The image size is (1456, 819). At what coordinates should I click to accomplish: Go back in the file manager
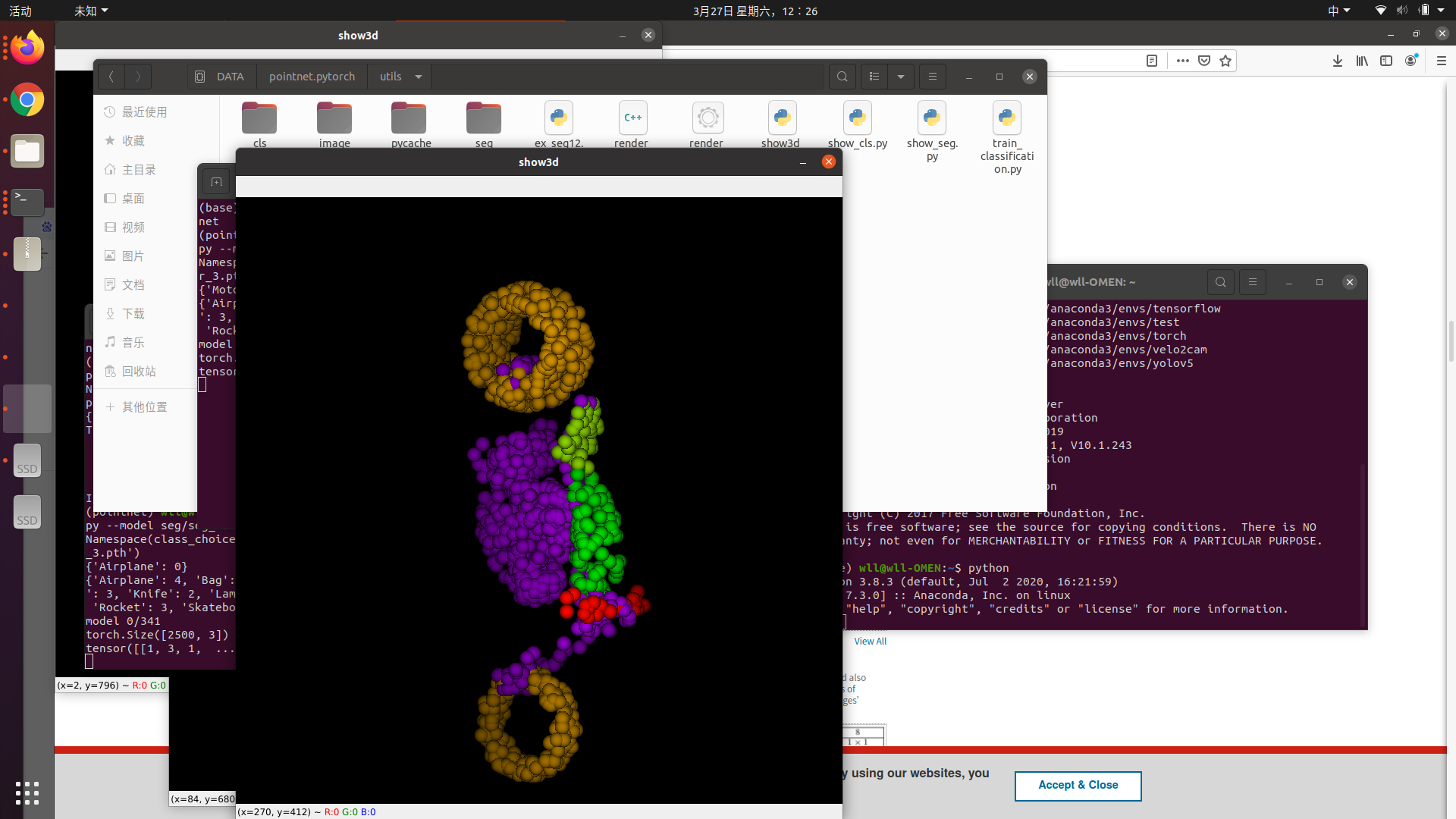coord(111,77)
